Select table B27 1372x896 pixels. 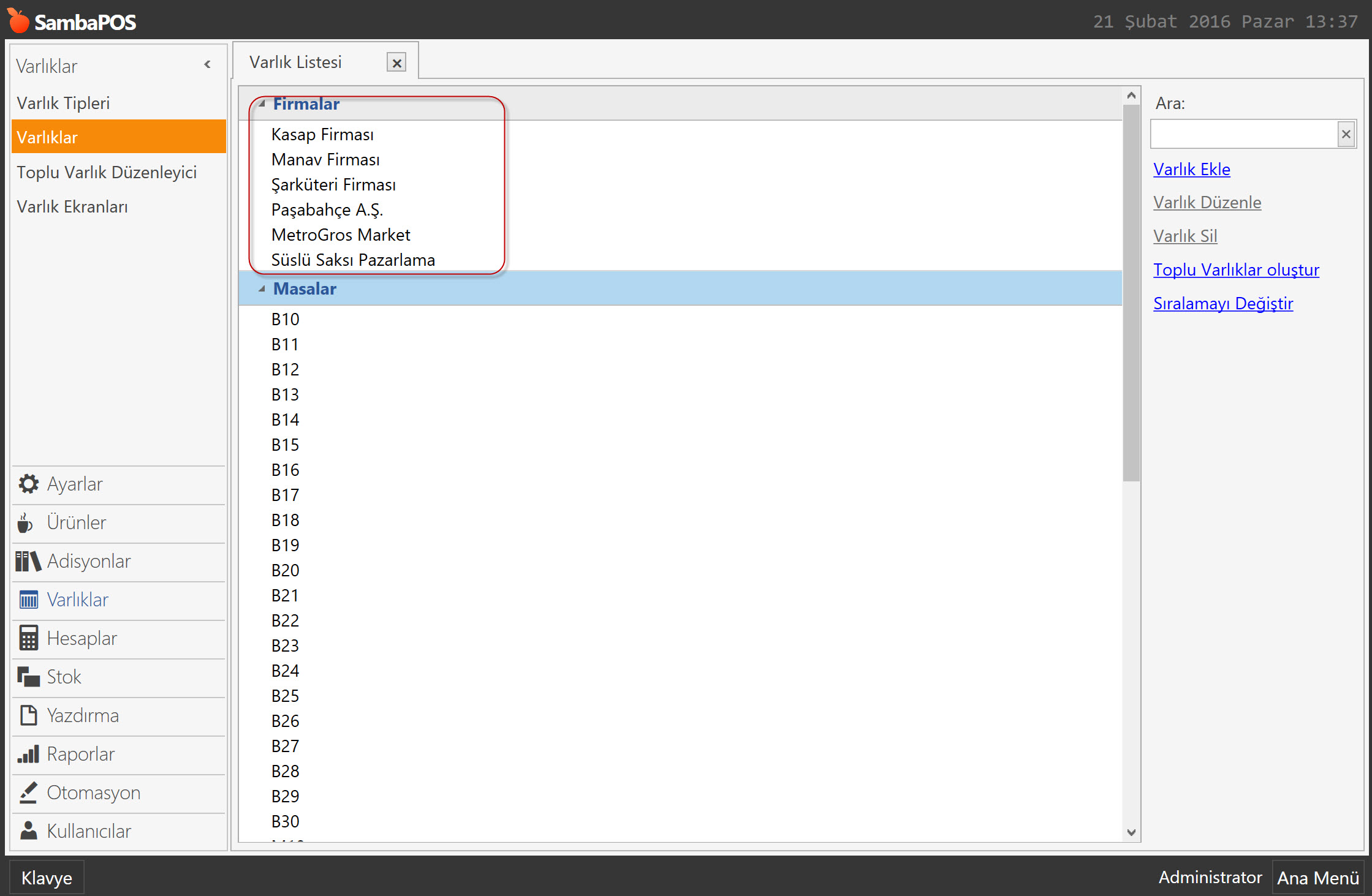[x=680, y=746]
